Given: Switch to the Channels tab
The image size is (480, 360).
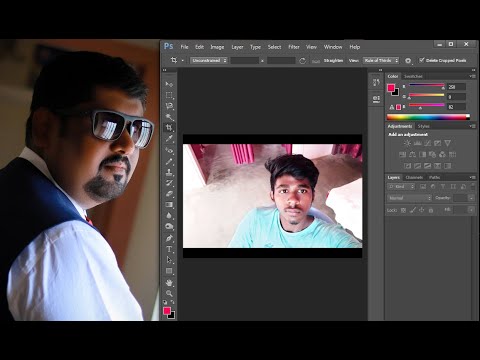Looking at the screenshot, I should click(414, 177).
